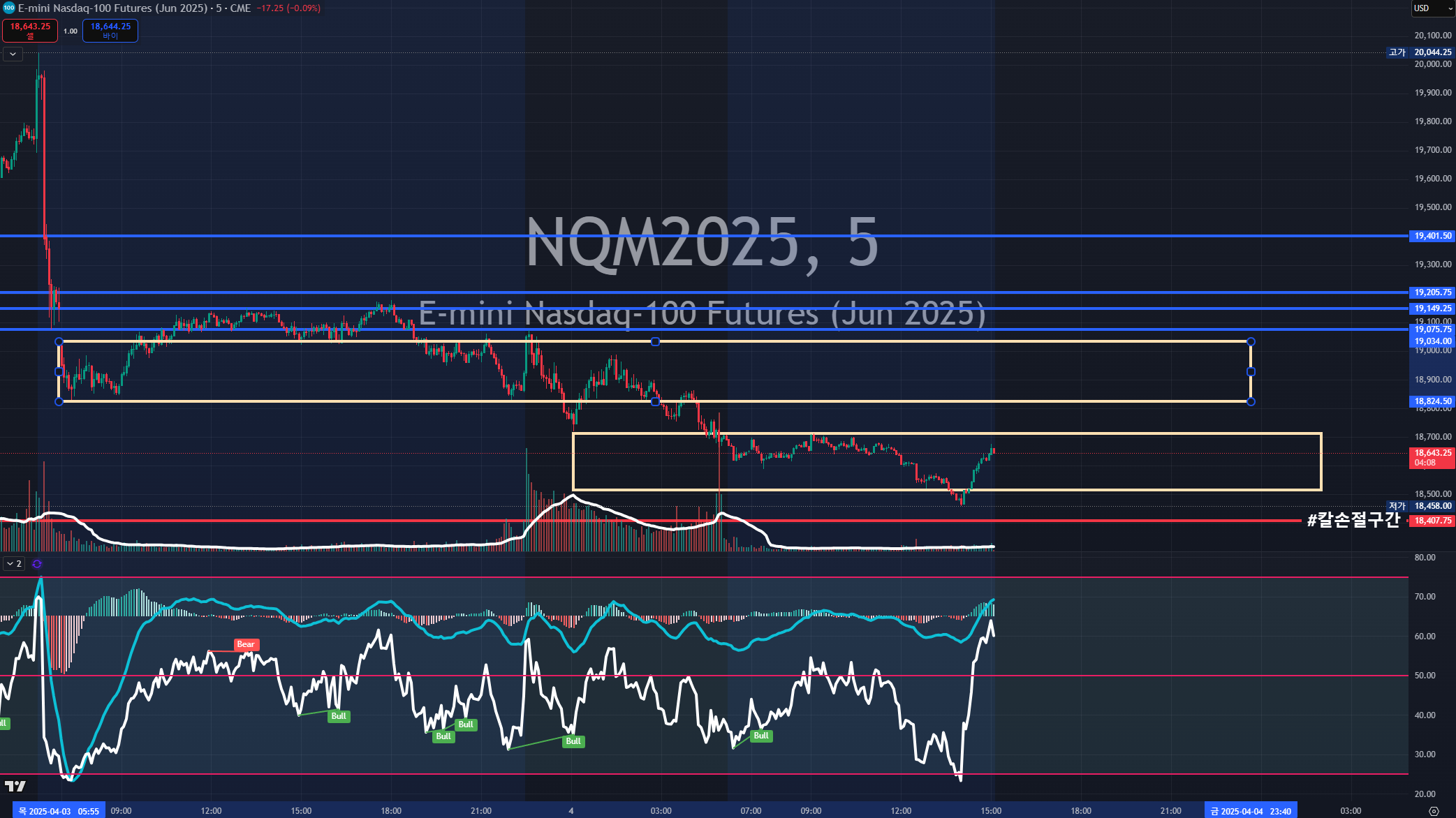Click the 19,300.00 price scale value
The height and width of the screenshot is (818, 1456).
tap(1432, 265)
